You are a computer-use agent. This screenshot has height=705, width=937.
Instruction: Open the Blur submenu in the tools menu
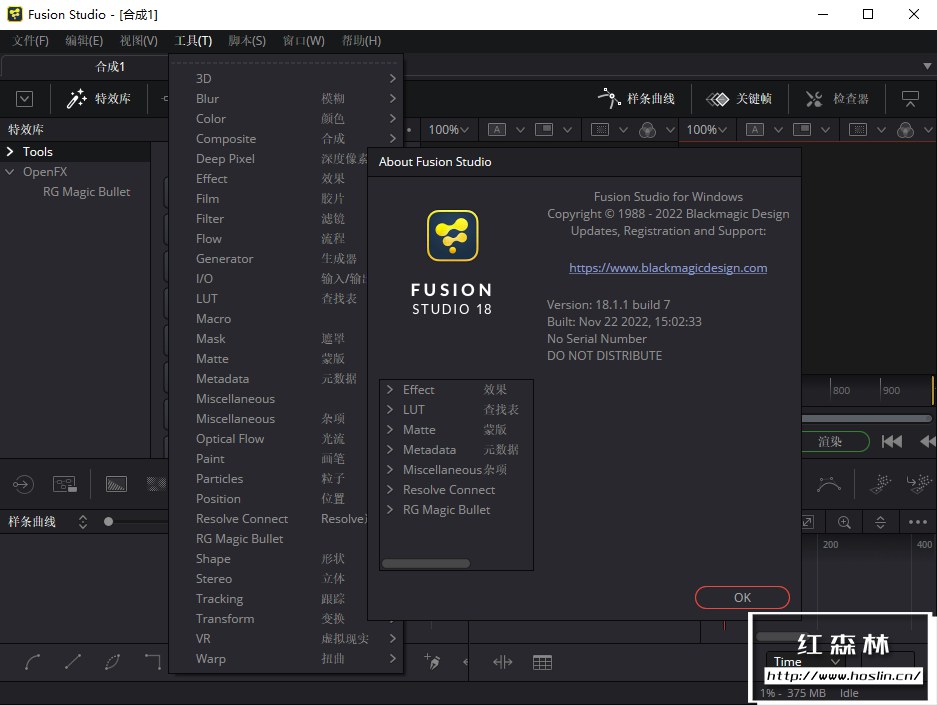click(x=286, y=99)
